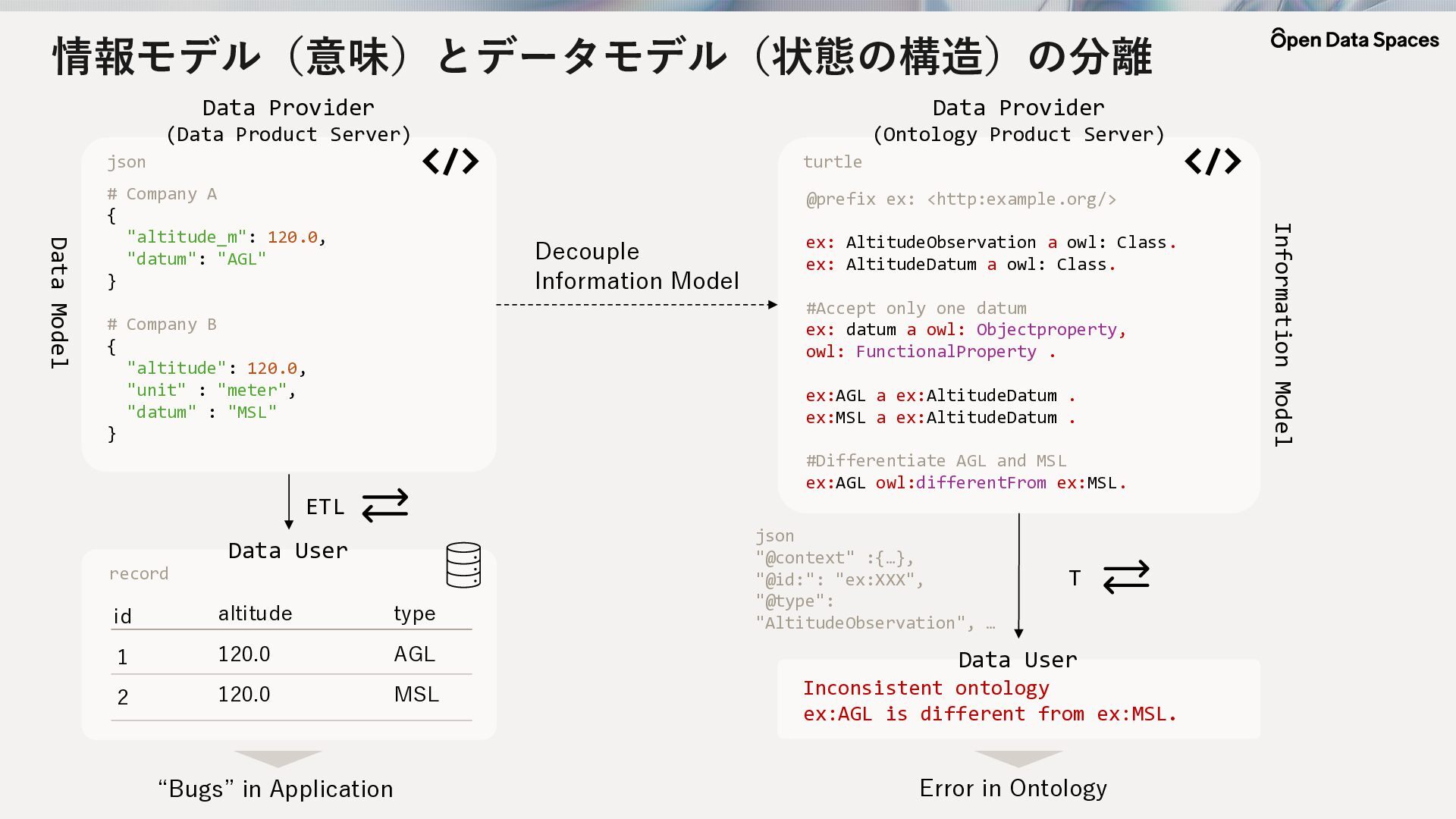
Task: Click the @prefix ex: line in turtle
Action: [x=961, y=199]
